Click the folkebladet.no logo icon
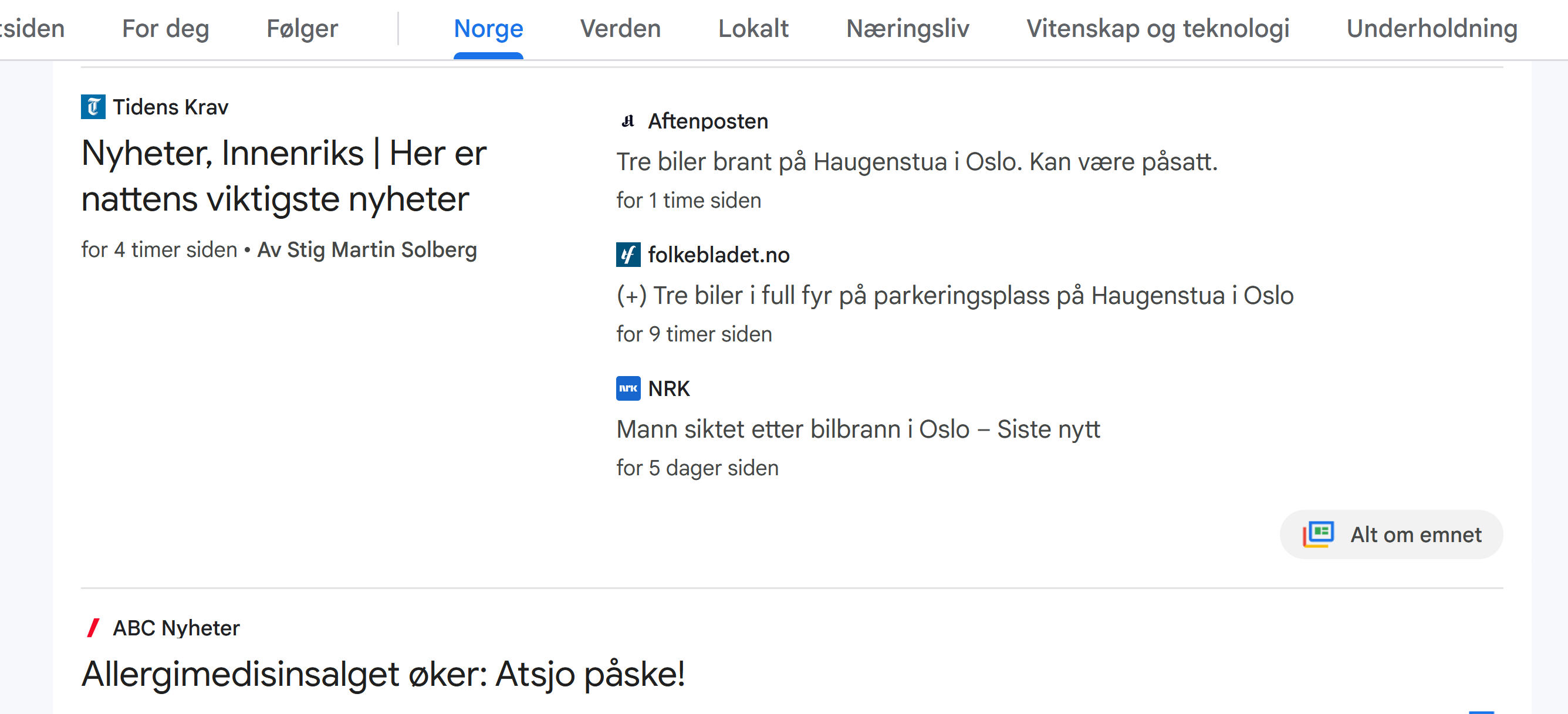This screenshot has width=1568, height=714. click(x=627, y=255)
